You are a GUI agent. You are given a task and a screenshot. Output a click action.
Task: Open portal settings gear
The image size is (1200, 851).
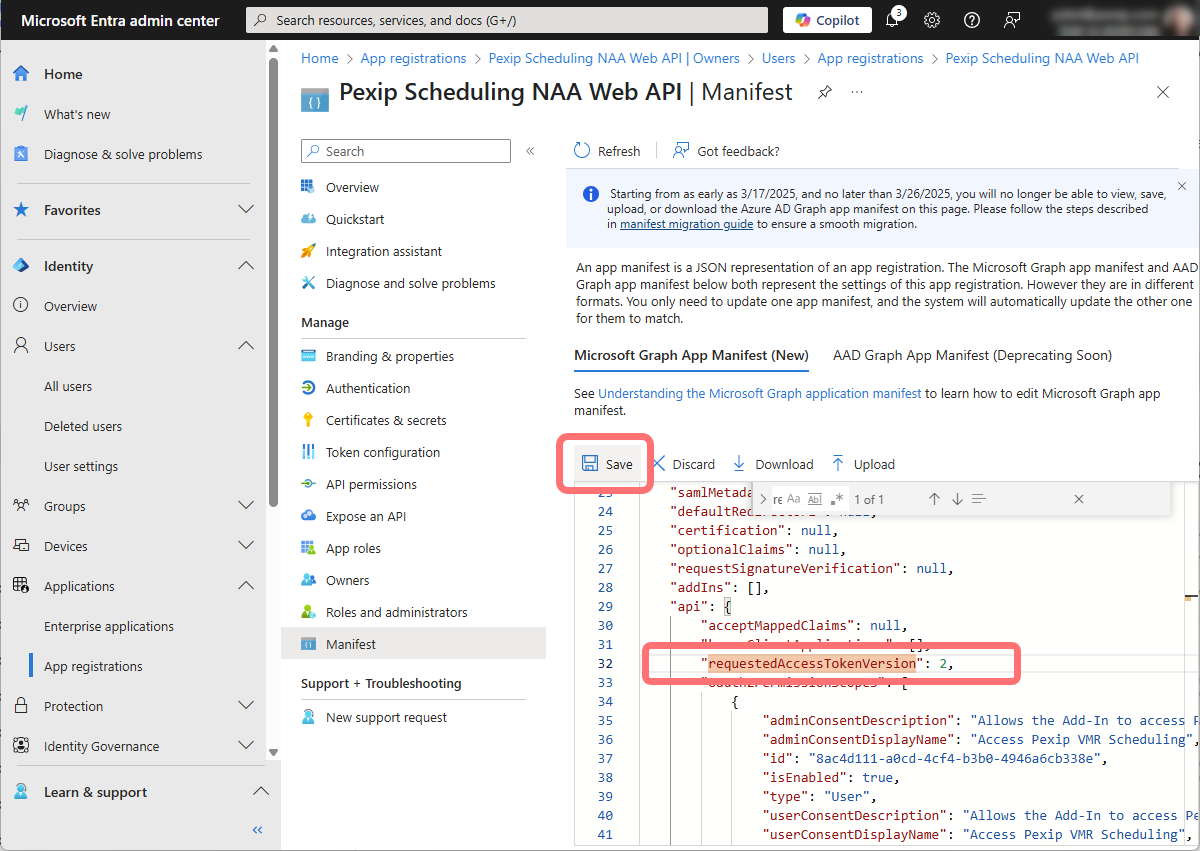(x=932, y=20)
